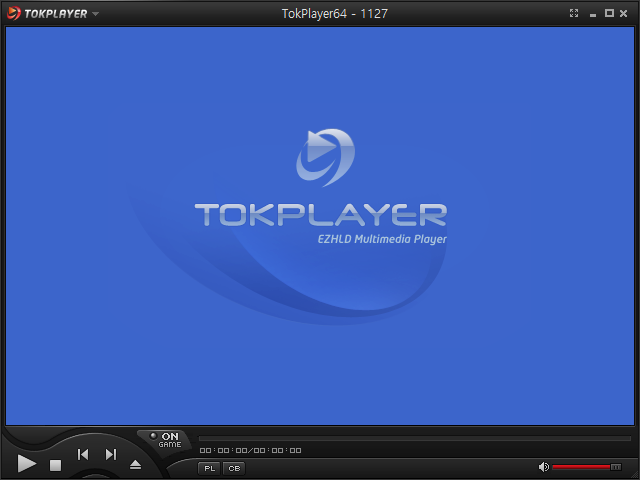Click the Stop playback button

(56, 465)
